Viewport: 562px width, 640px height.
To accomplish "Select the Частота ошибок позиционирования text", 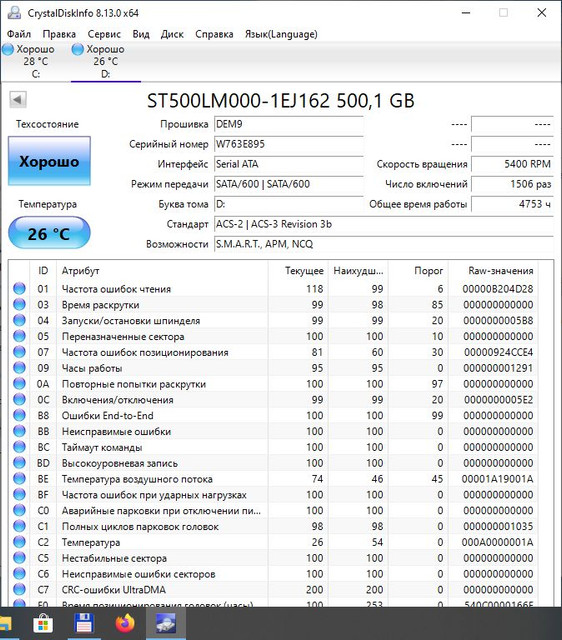I will tap(145, 352).
